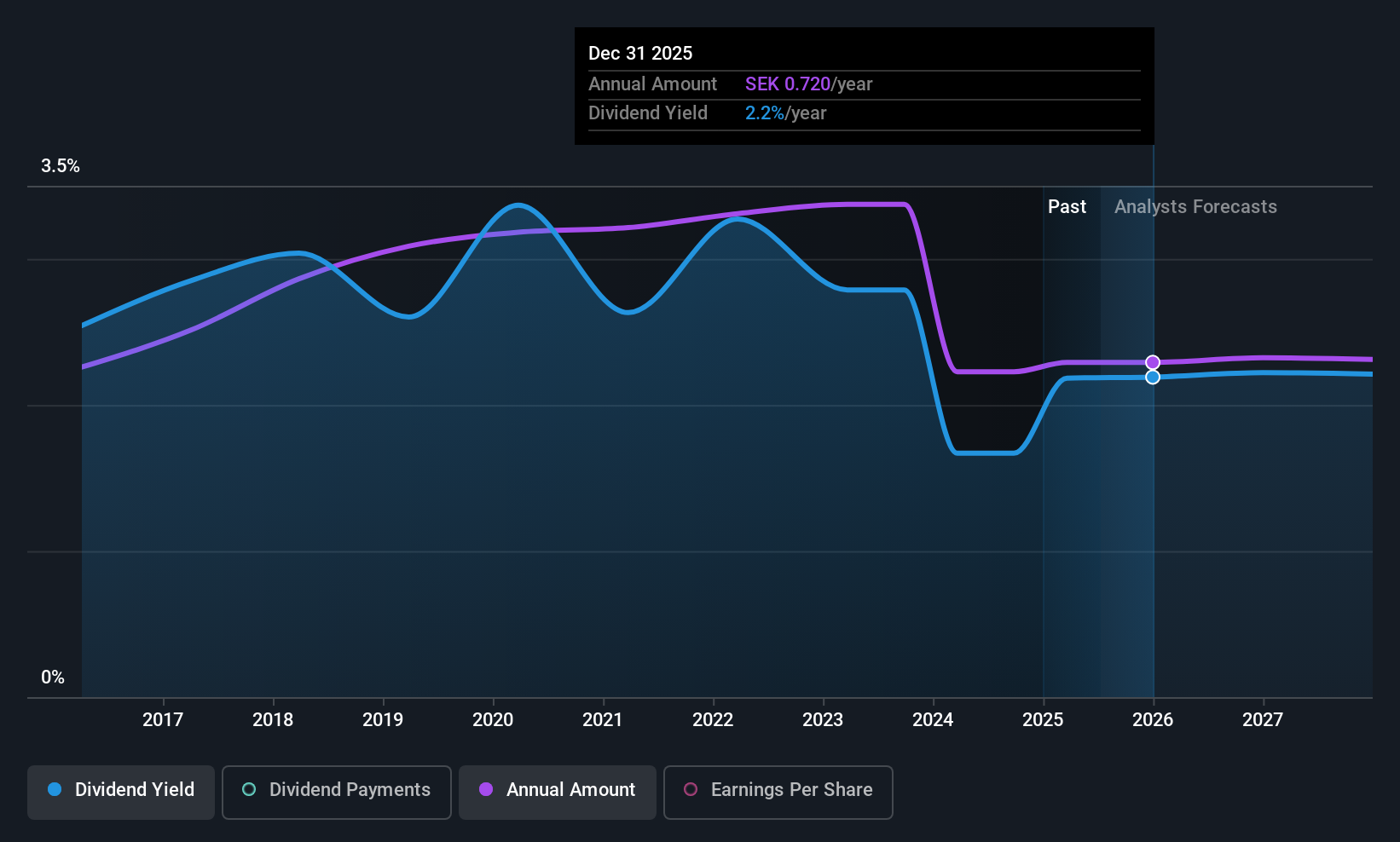Toggle the Dividend Yield legend series

[121, 793]
